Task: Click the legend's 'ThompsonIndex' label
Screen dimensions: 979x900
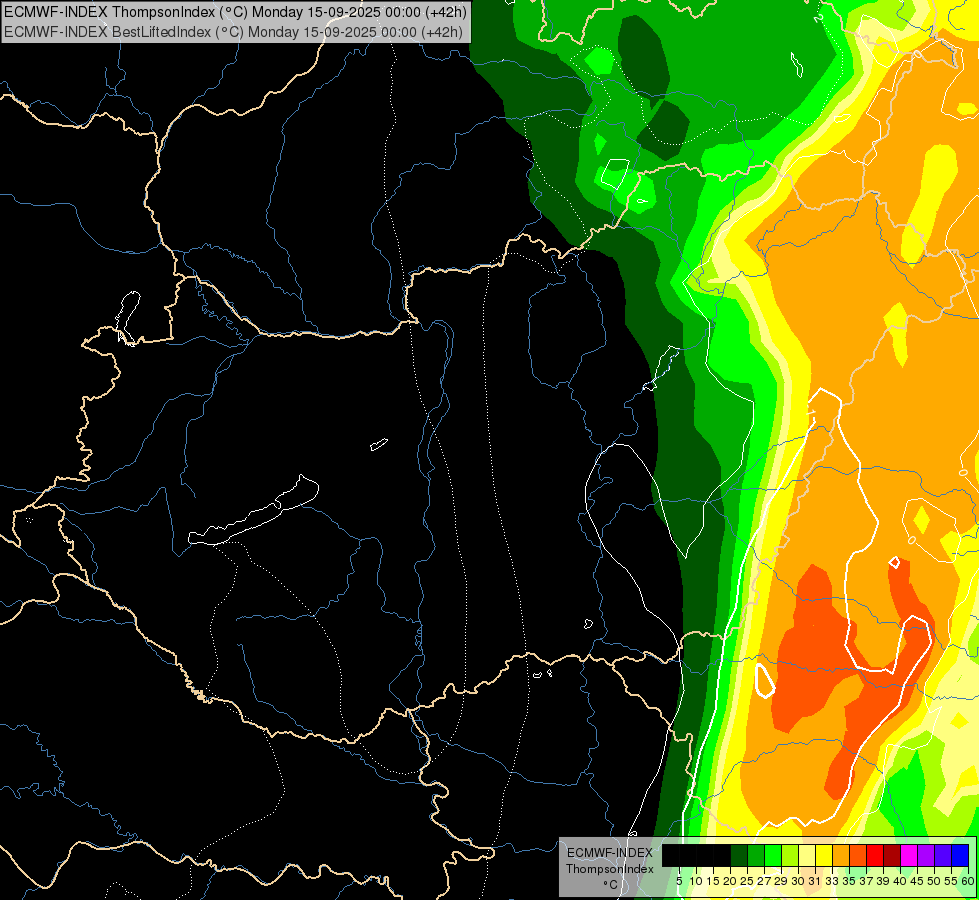Action: click(x=610, y=869)
